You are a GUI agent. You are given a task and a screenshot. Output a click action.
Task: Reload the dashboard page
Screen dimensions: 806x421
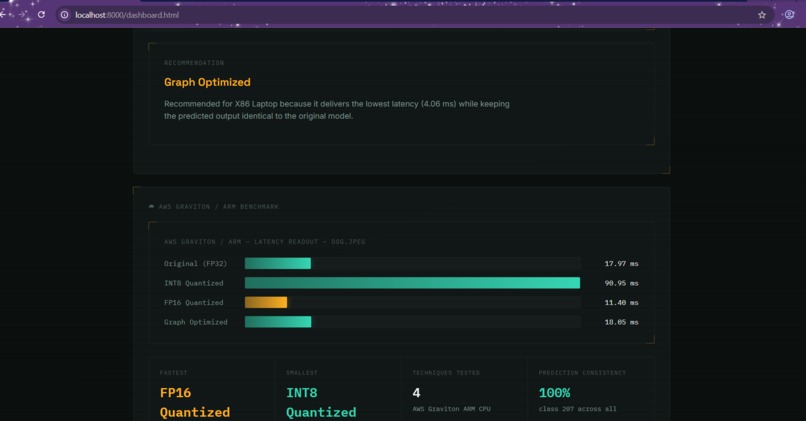point(41,15)
